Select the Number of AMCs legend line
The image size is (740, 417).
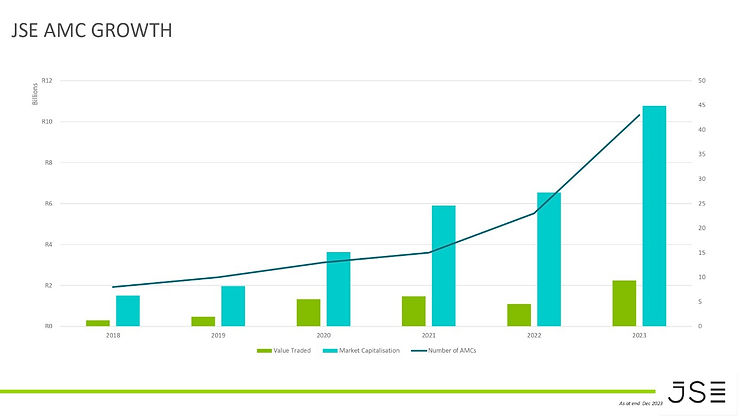(x=419, y=350)
